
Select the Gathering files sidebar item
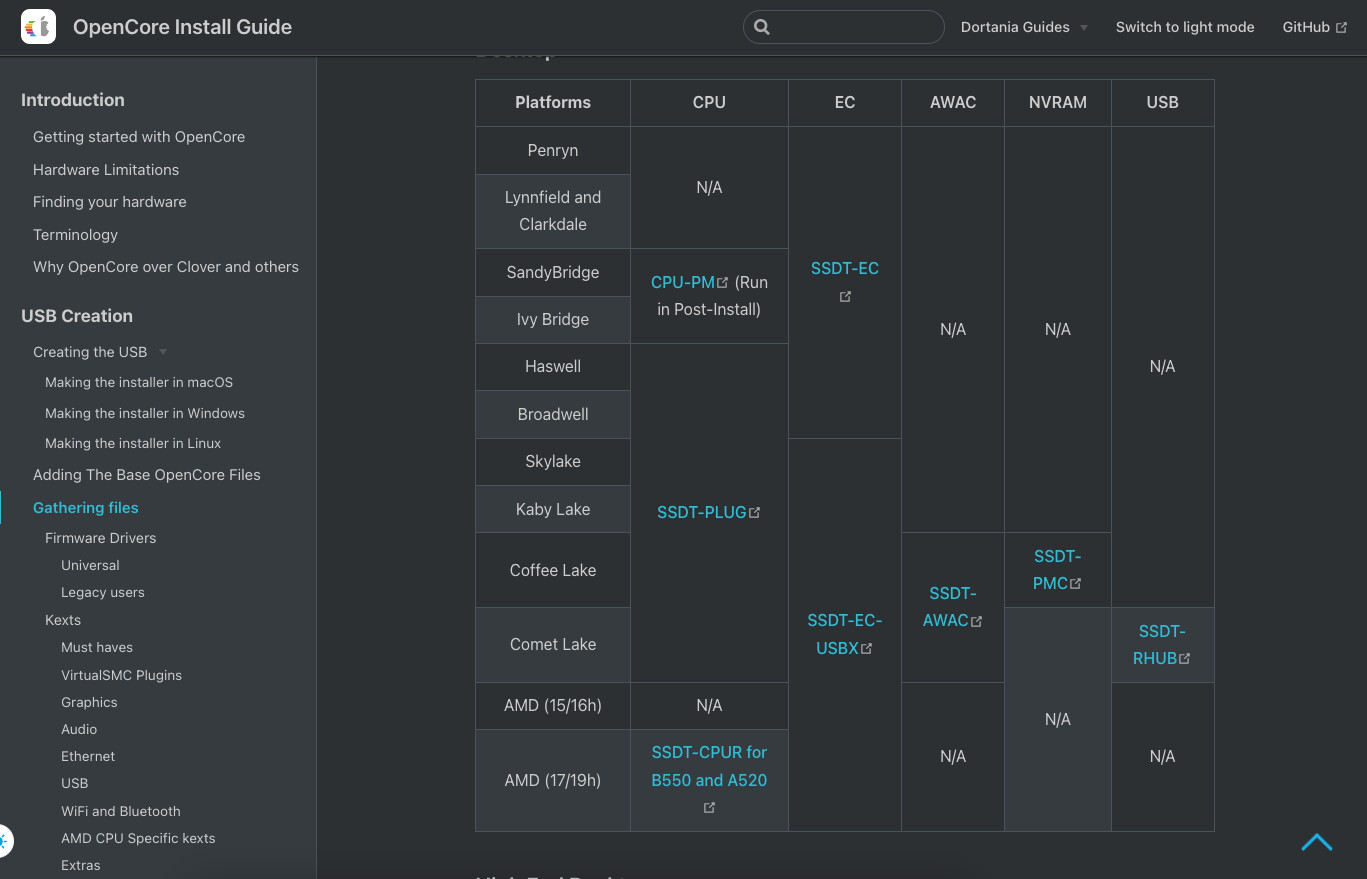[x=86, y=508]
